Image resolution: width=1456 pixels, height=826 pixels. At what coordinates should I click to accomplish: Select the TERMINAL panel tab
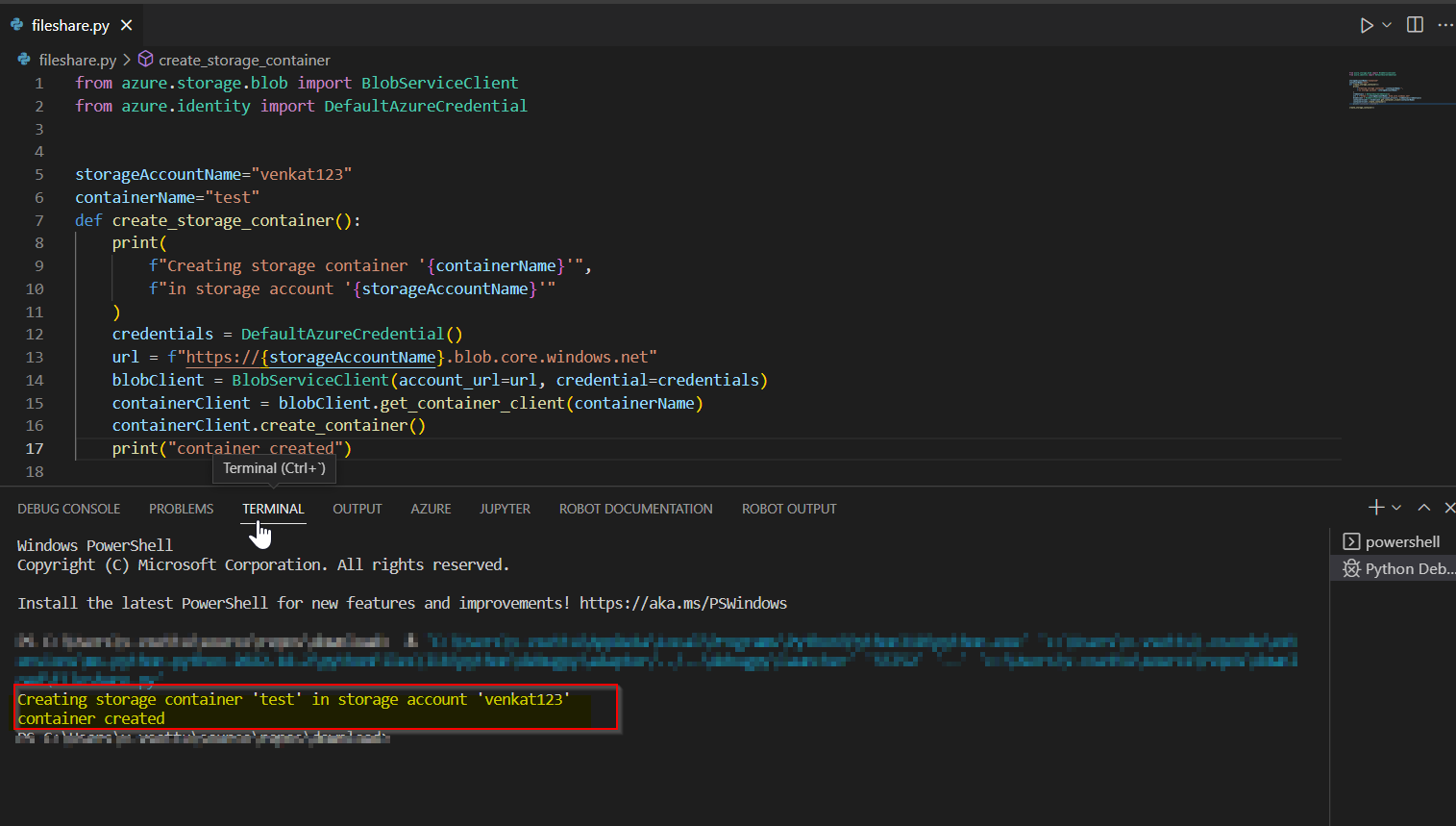(273, 509)
